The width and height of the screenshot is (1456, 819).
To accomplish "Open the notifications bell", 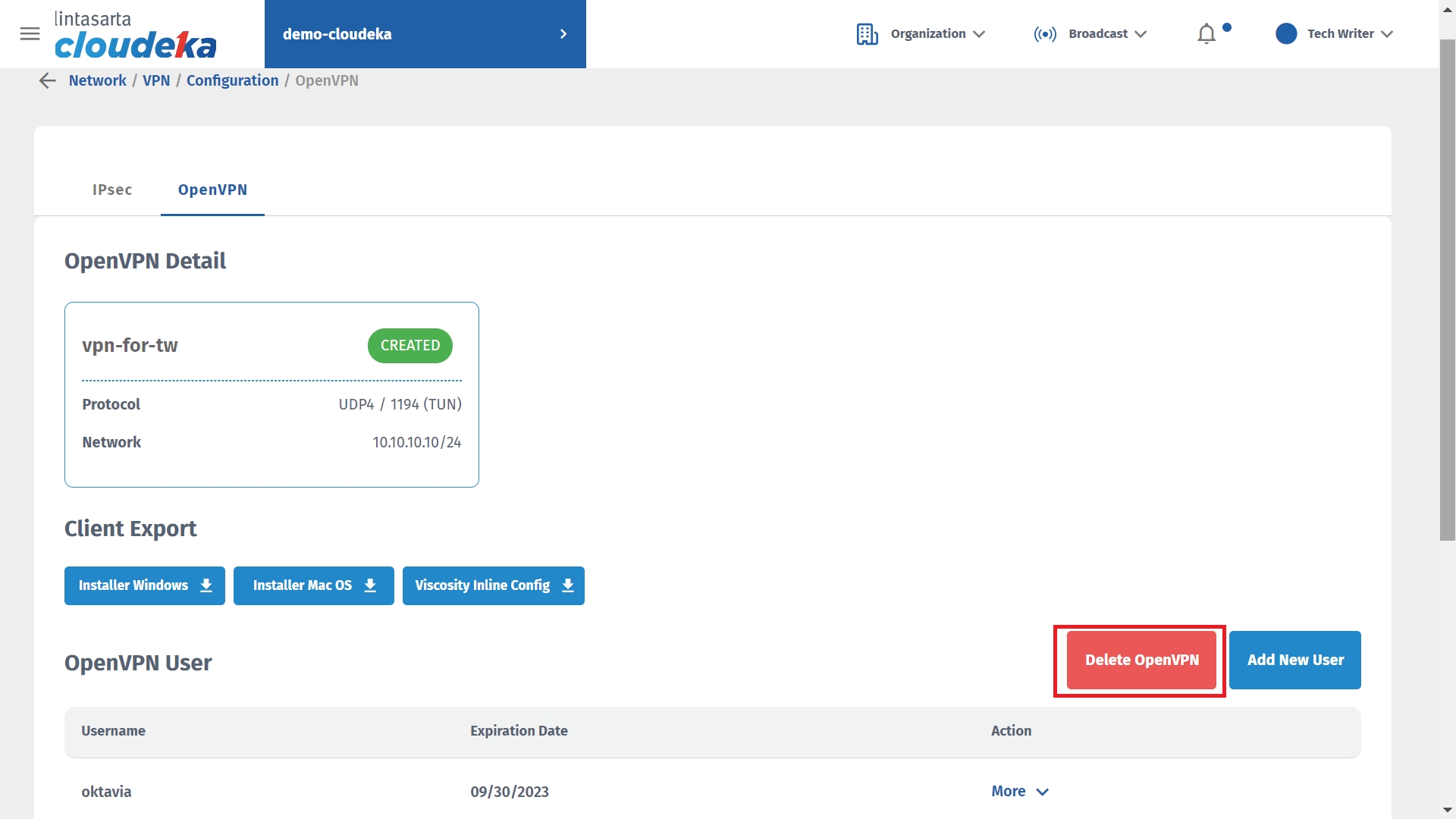I will pyautogui.click(x=1207, y=34).
